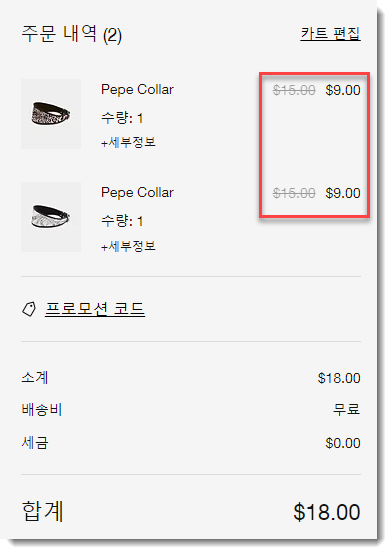Click the first item's $9.00 sale price

click(x=343, y=90)
